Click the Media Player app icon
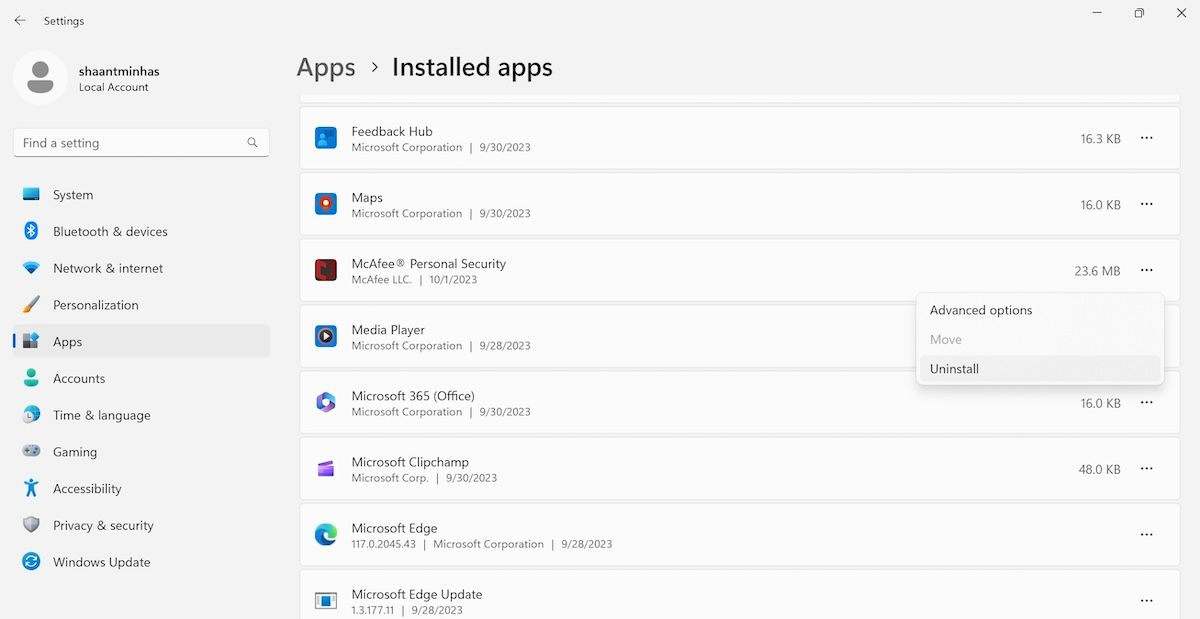The width and height of the screenshot is (1200, 619). 325,335
